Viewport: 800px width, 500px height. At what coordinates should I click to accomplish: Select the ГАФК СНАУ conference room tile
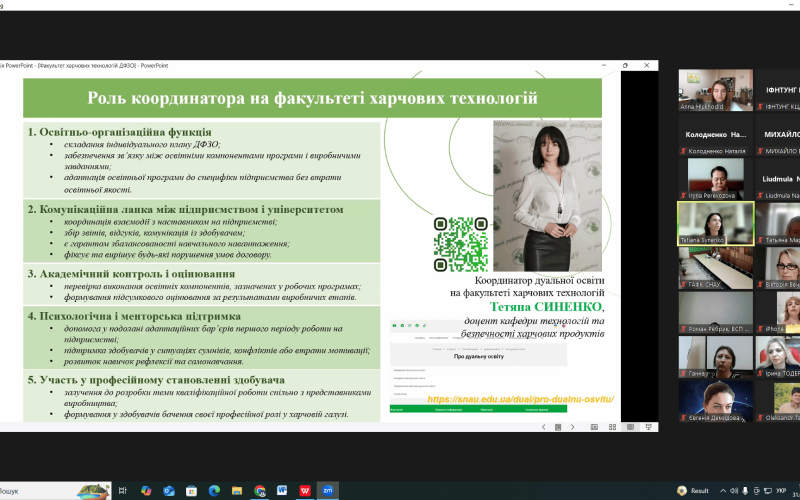716,268
